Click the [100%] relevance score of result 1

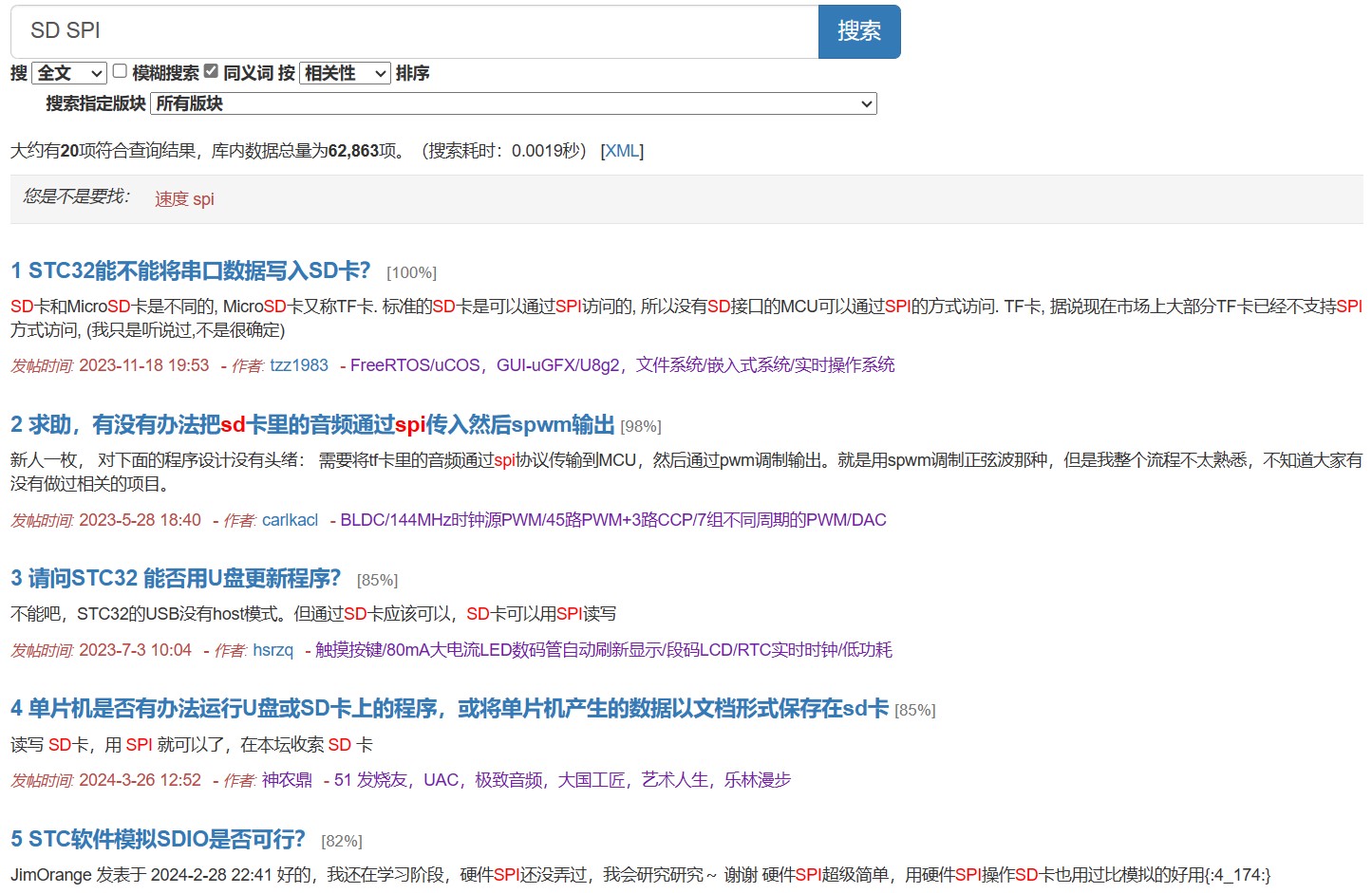pyautogui.click(x=411, y=273)
